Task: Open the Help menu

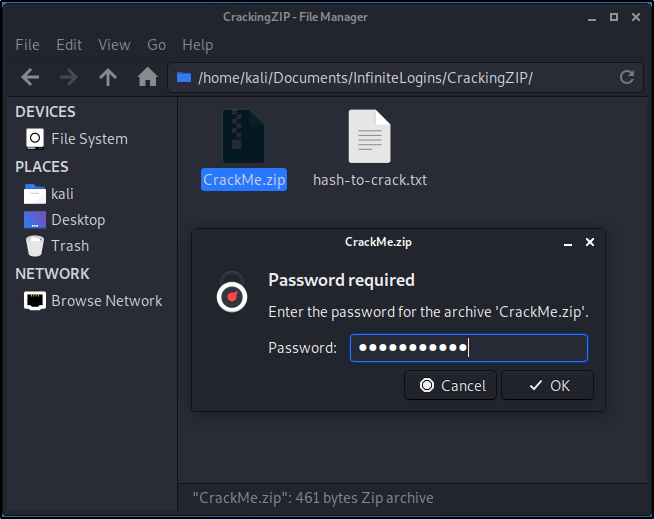Action: click(x=197, y=45)
